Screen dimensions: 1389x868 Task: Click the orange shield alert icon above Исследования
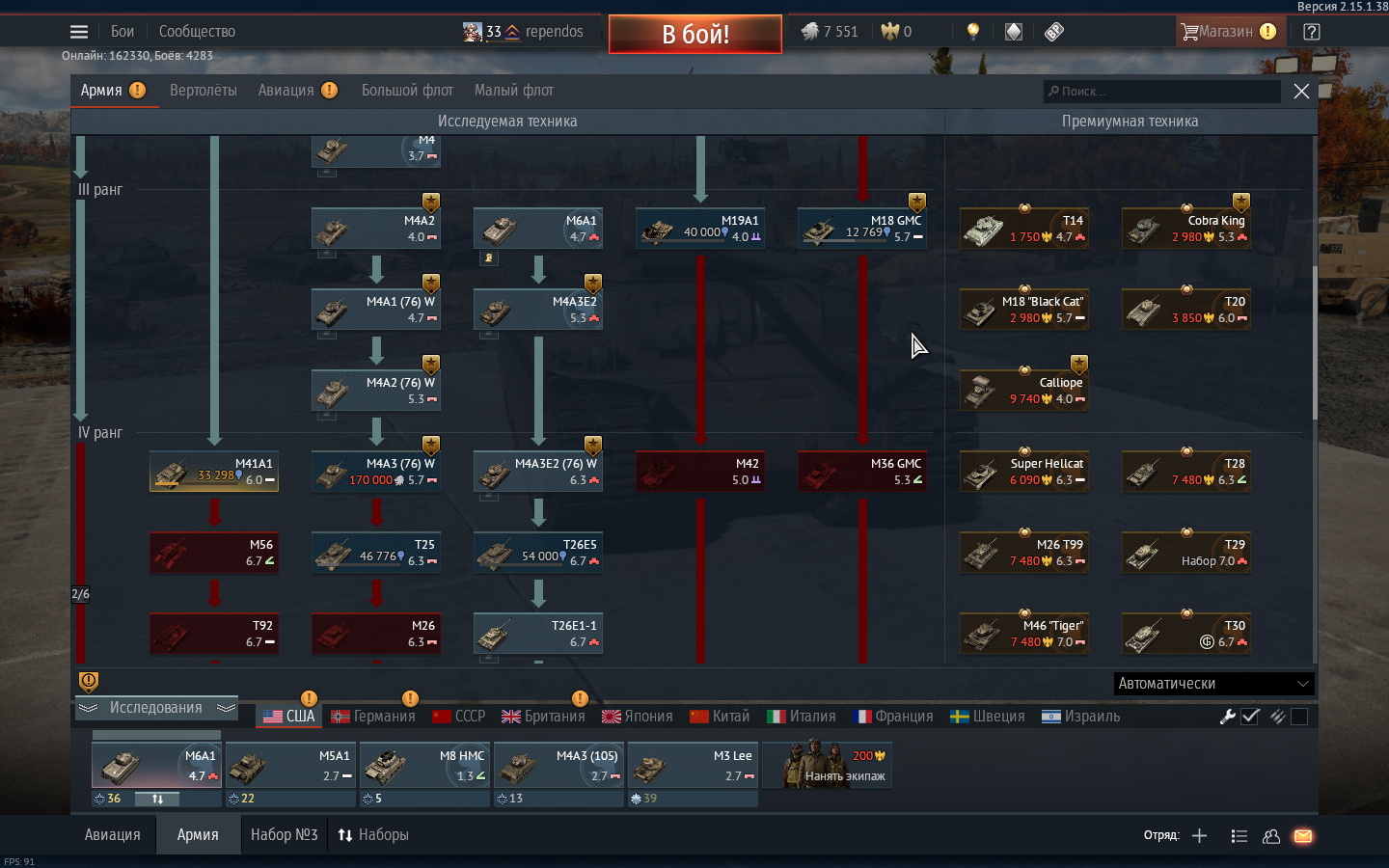click(89, 682)
